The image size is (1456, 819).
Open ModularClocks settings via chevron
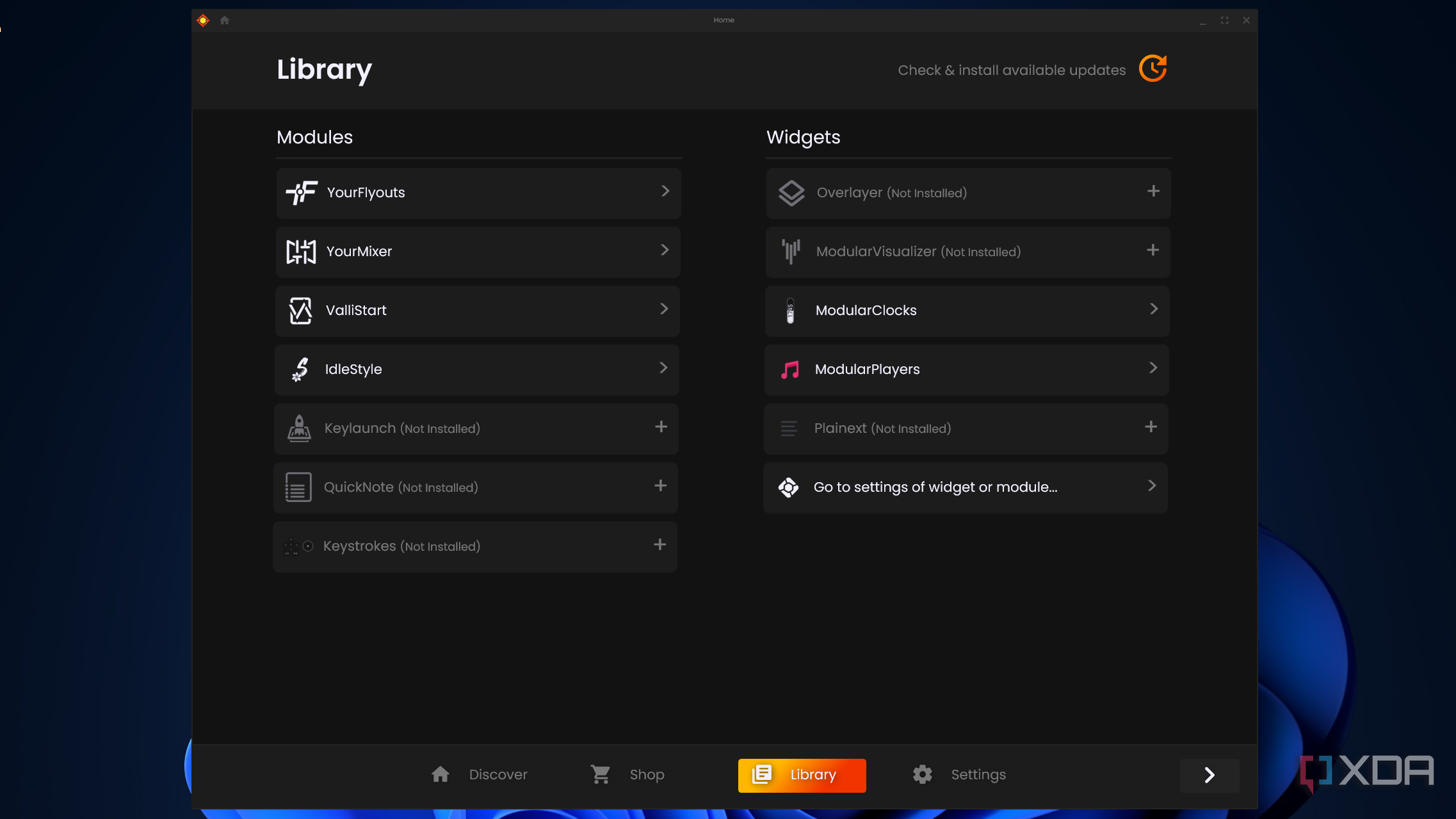pyautogui.click(x=1153, y=309)
